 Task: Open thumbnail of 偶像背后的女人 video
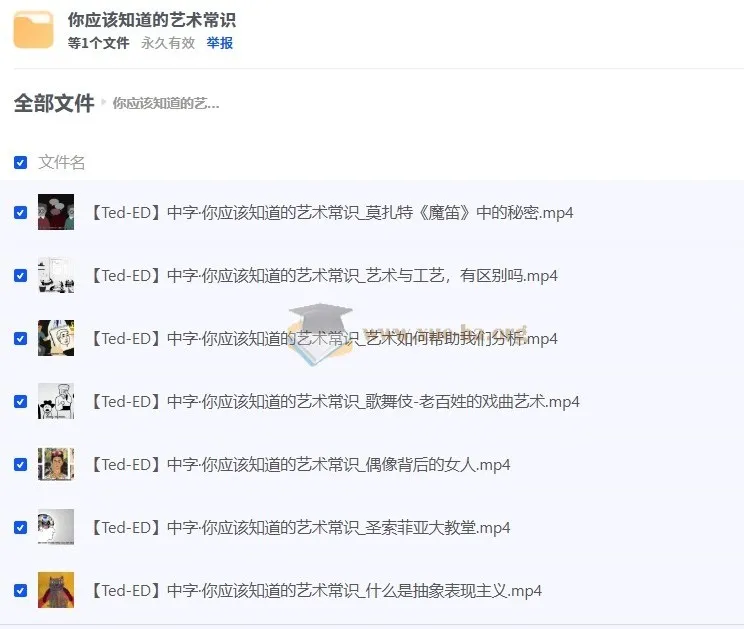tap(56, 464)
